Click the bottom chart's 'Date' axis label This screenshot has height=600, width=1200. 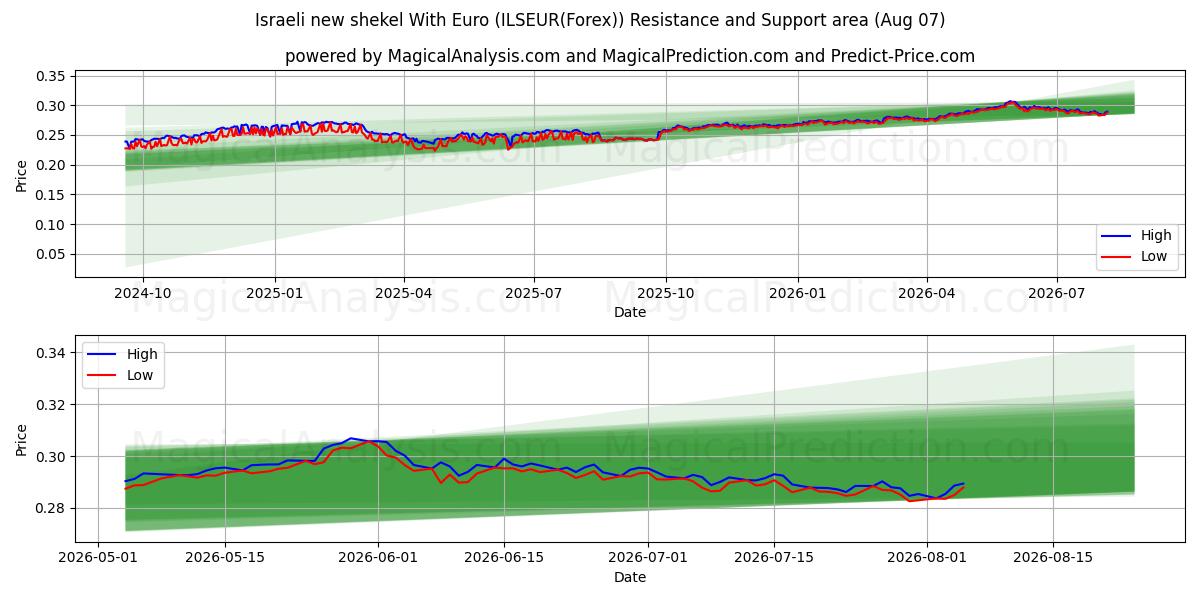pyautogui.click(x=630, y=577)
